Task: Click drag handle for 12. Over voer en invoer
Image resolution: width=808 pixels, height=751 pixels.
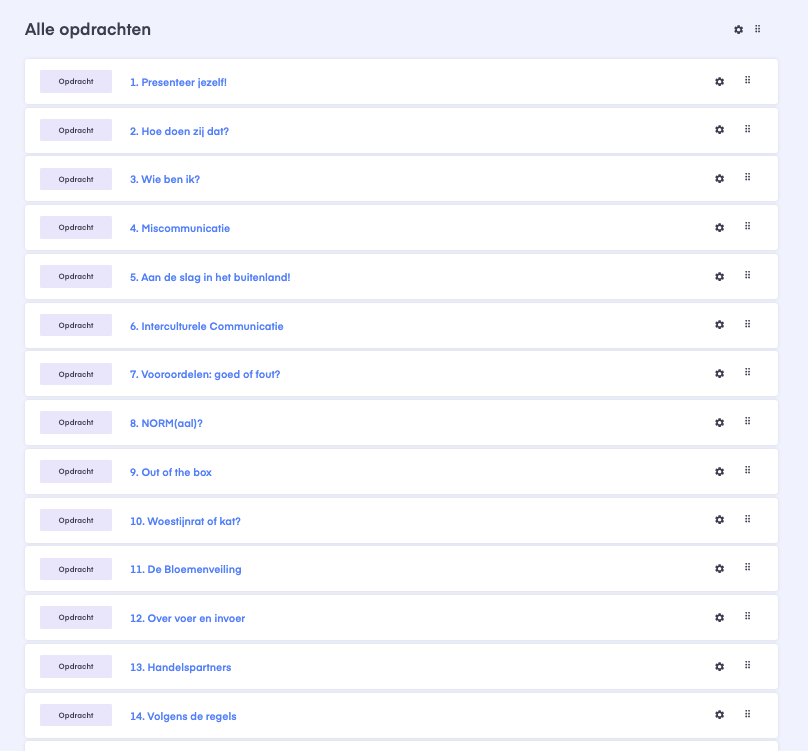Action: (x=747, y=616)
